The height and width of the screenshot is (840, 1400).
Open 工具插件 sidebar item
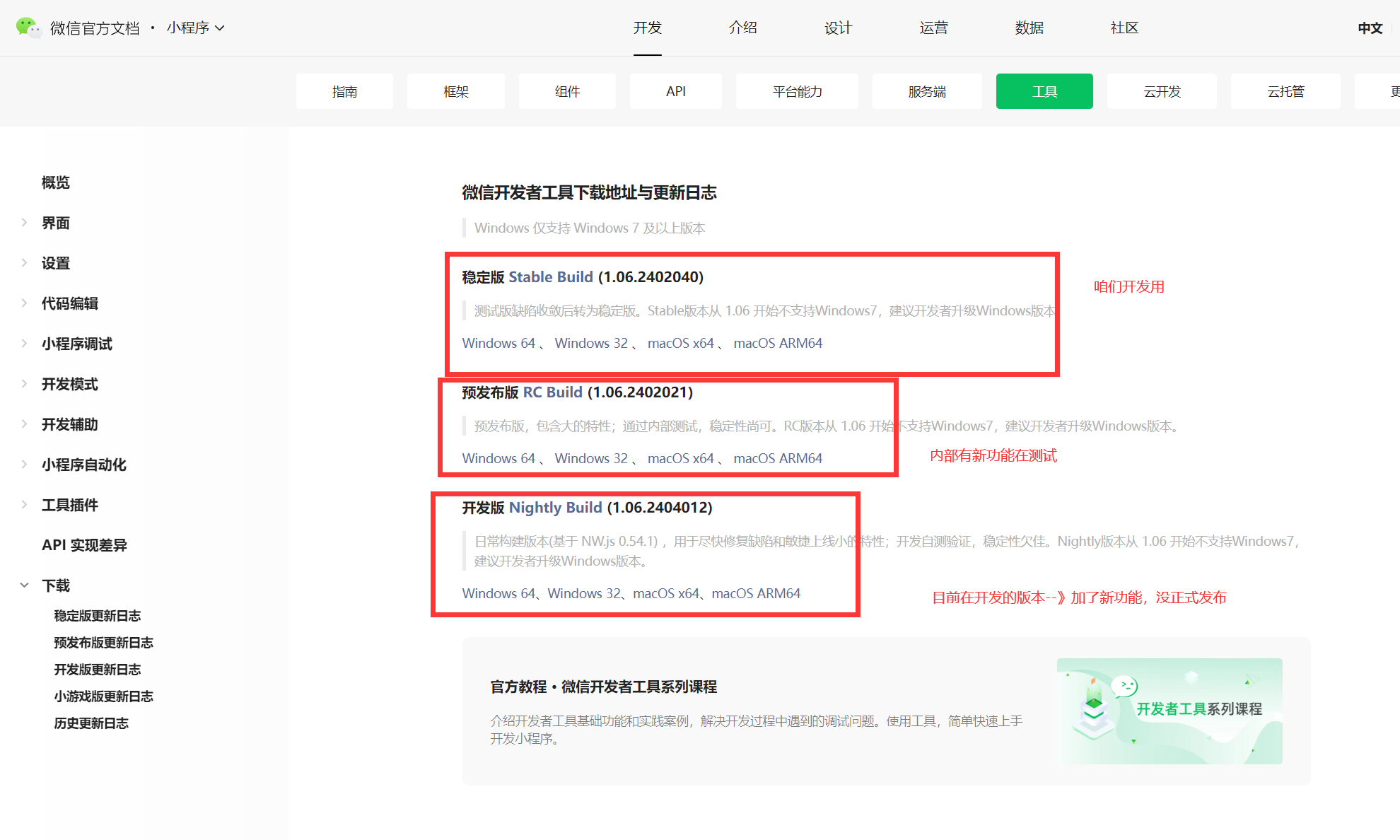pyautogui.click(x=70, y=505)
